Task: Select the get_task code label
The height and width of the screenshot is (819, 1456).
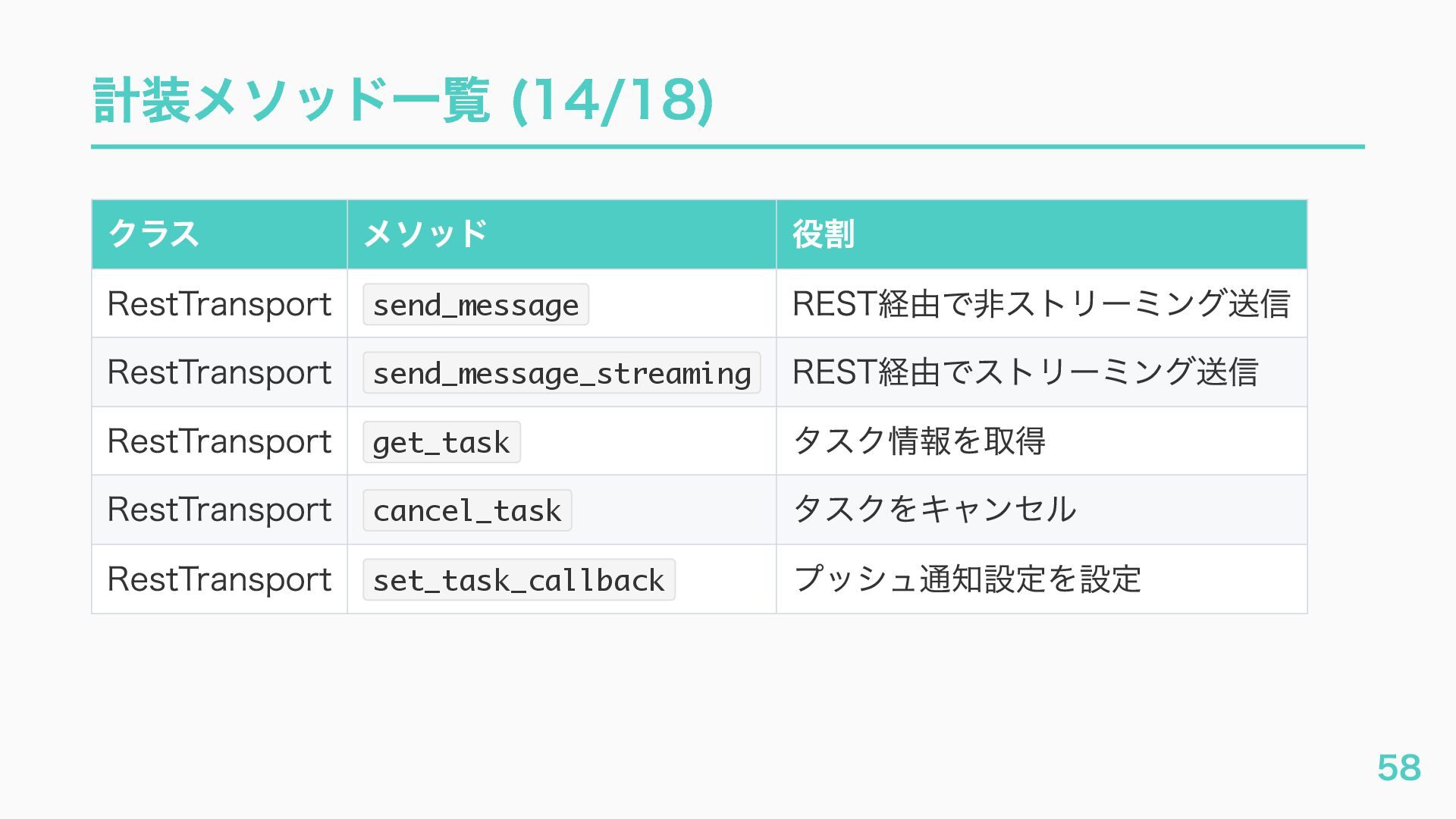Action: 441,442
